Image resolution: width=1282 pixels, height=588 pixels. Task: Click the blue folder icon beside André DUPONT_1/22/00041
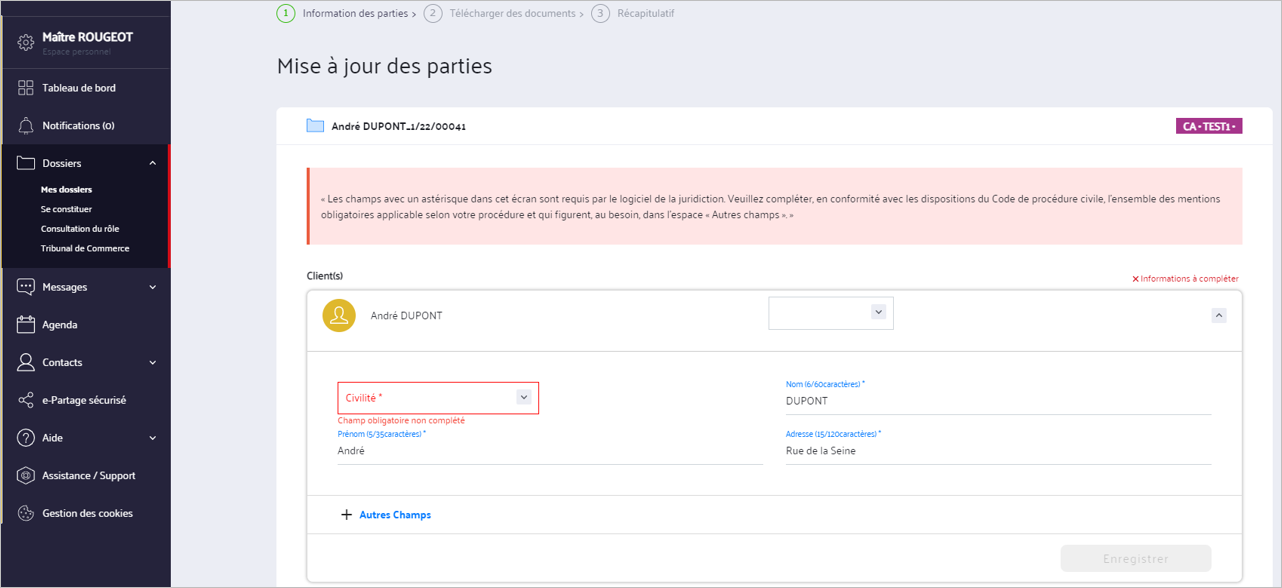click(315, 126)
